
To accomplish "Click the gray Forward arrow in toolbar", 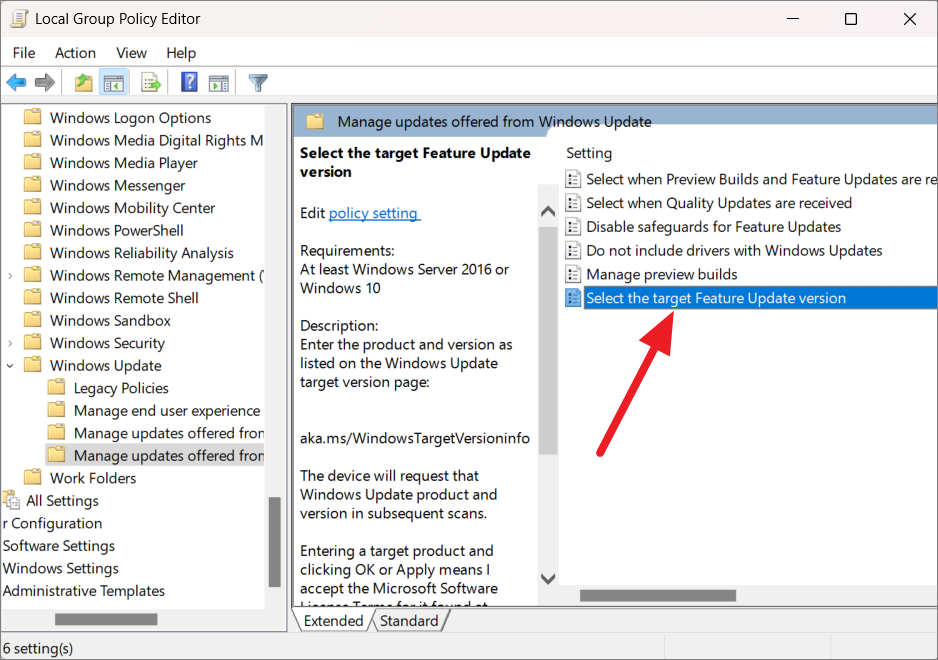I will (45, 83).
